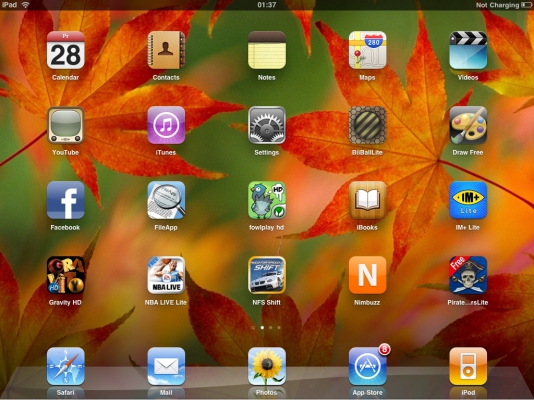Image resolution: width=534 pixels, height=400 pixels.
Task: Open FileApp magnifying glass icon
Action: [166, 200]
